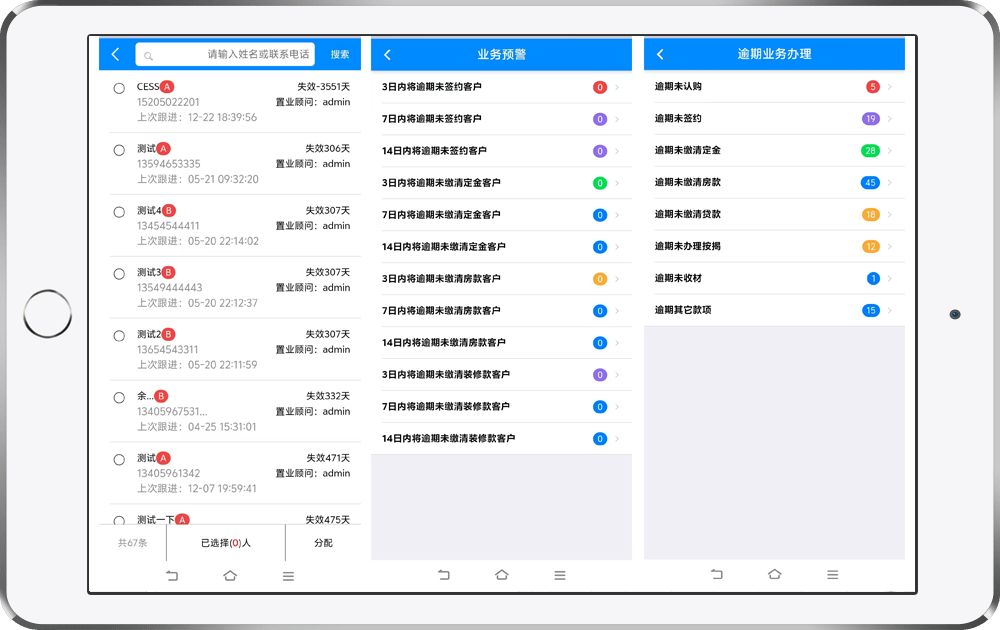Screen dimensions: 1000x630
Task: Open chevron for 14日内将逾期未缴清房款客户
Action: pyautogui.click(x=617, y=342)
